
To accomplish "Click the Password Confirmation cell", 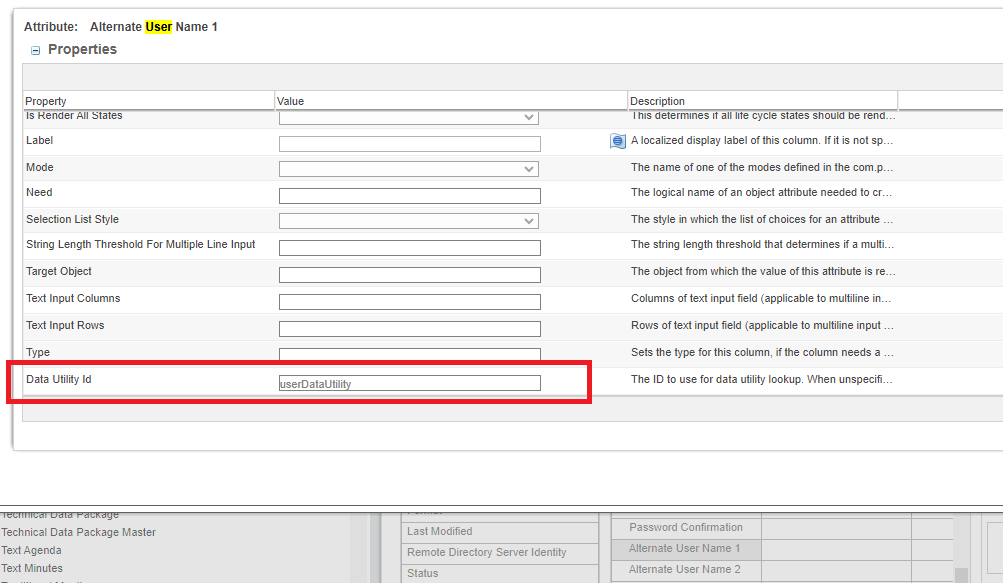I will [x=683, y=527].
